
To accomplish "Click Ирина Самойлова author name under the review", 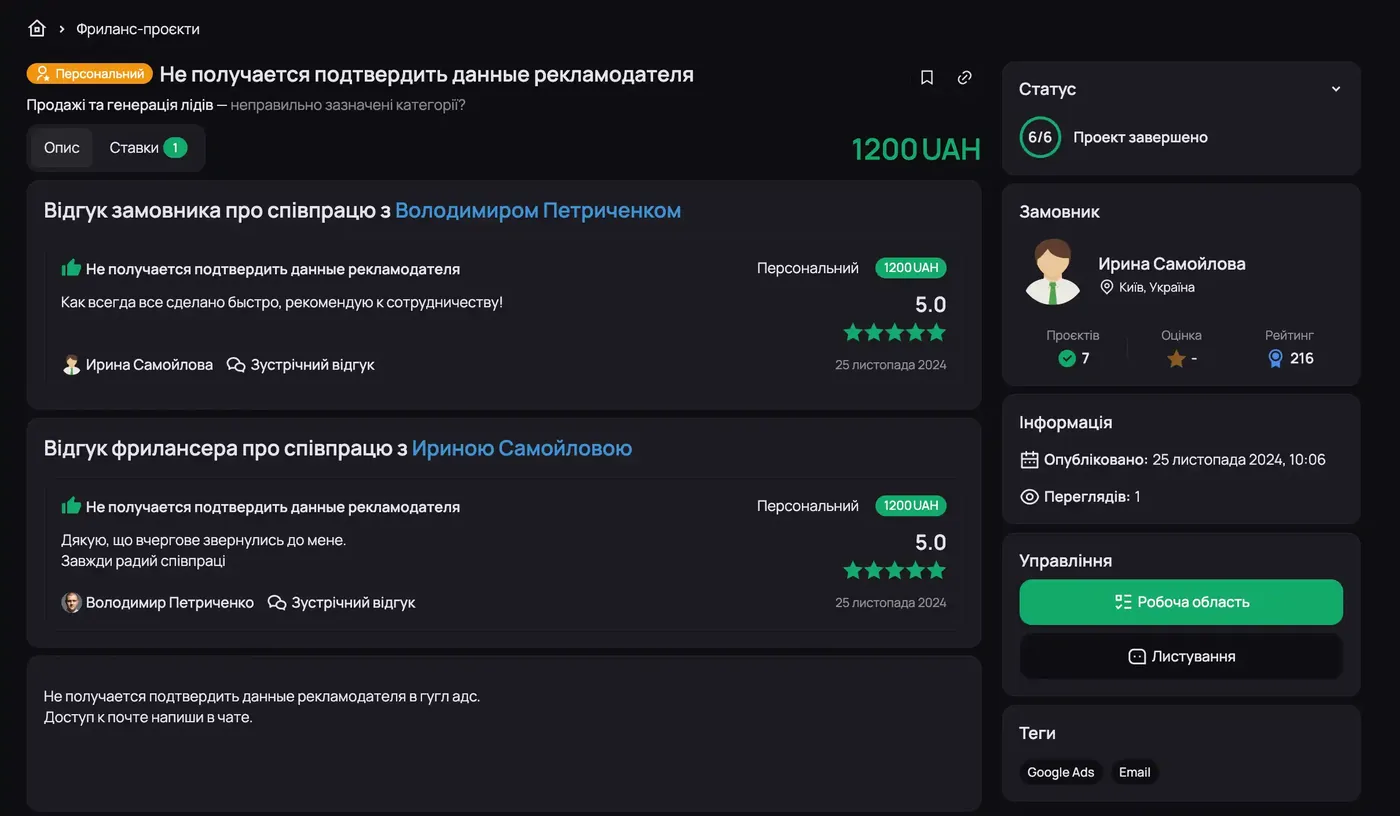I will tap(149, 365).
